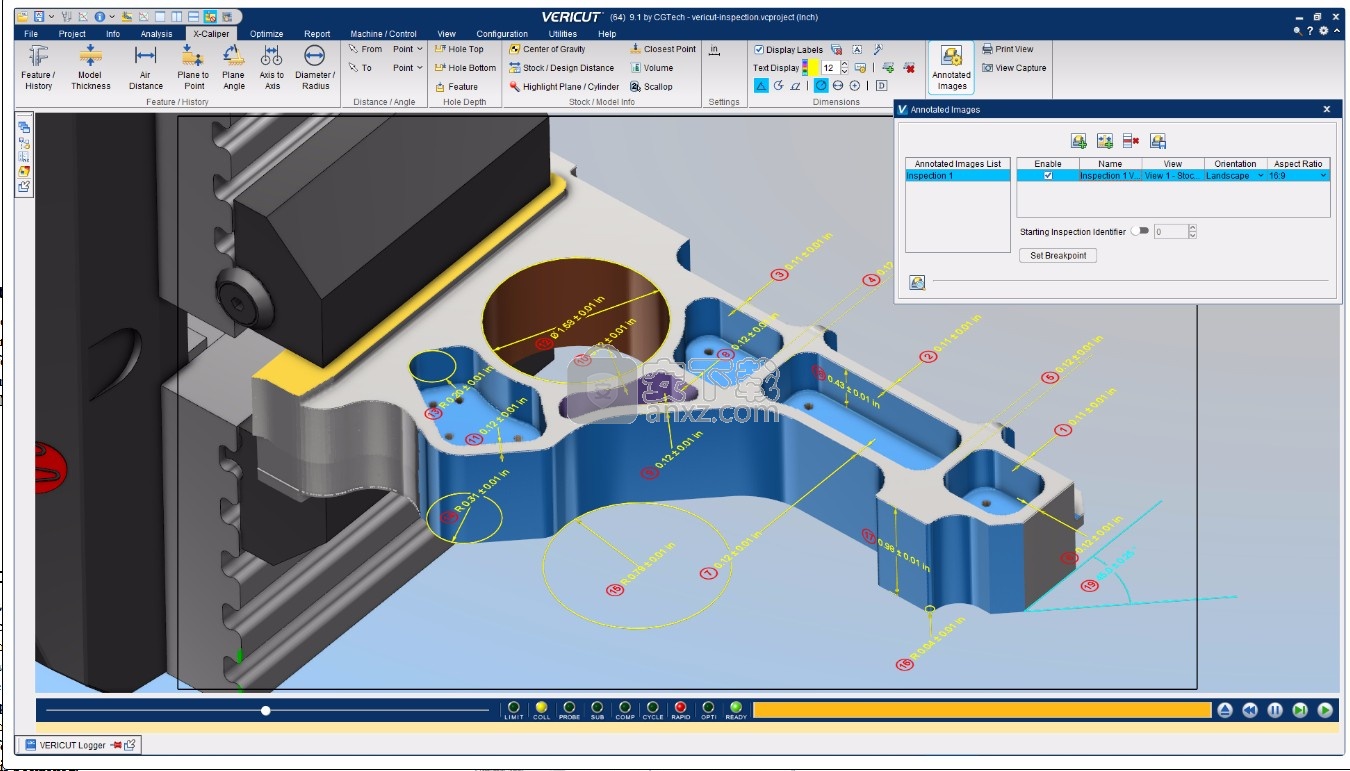The height and width of the screenshot is (771, 1350).
Task: Select the Plane Angle tool
Action: click(x=233, y=67)
